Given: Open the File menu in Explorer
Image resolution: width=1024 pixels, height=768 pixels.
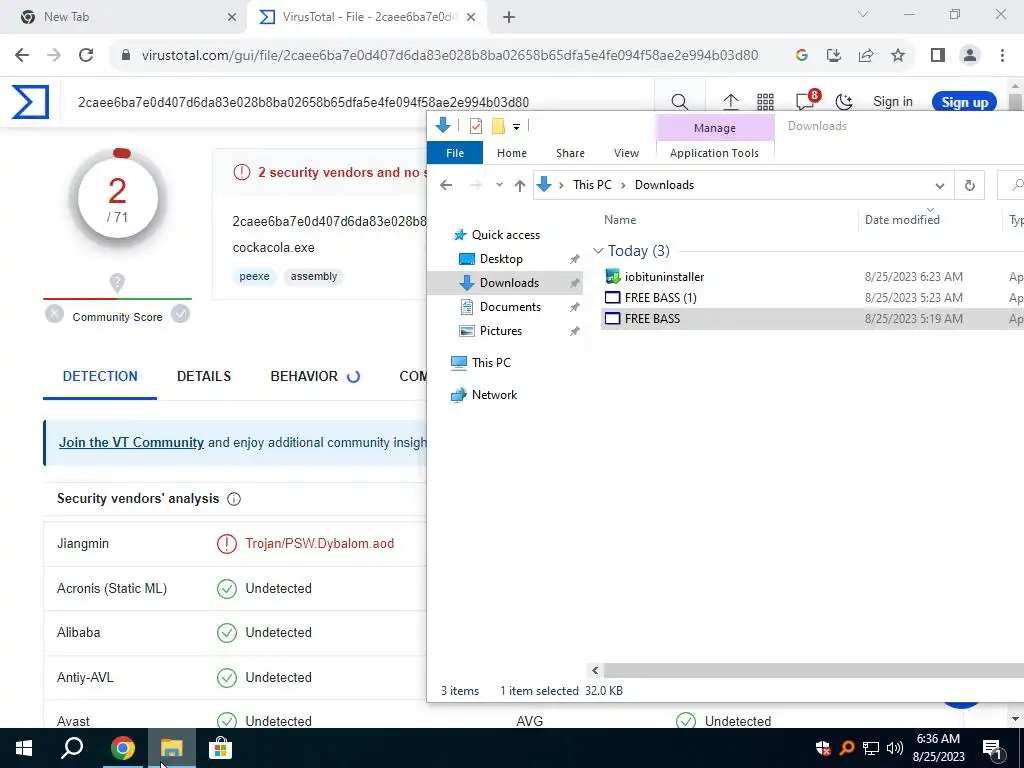Looking at the screenshot, I should tap(455, 153).
